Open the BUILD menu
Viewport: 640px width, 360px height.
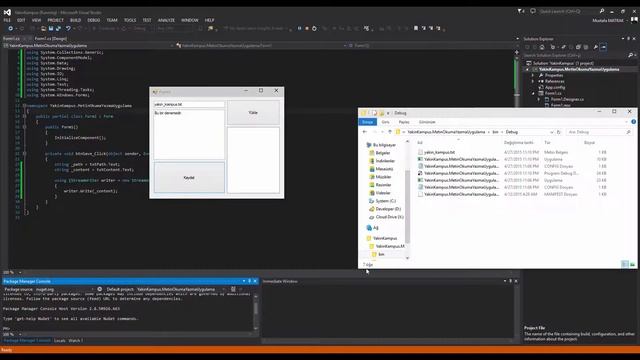[x=76, y=20]
